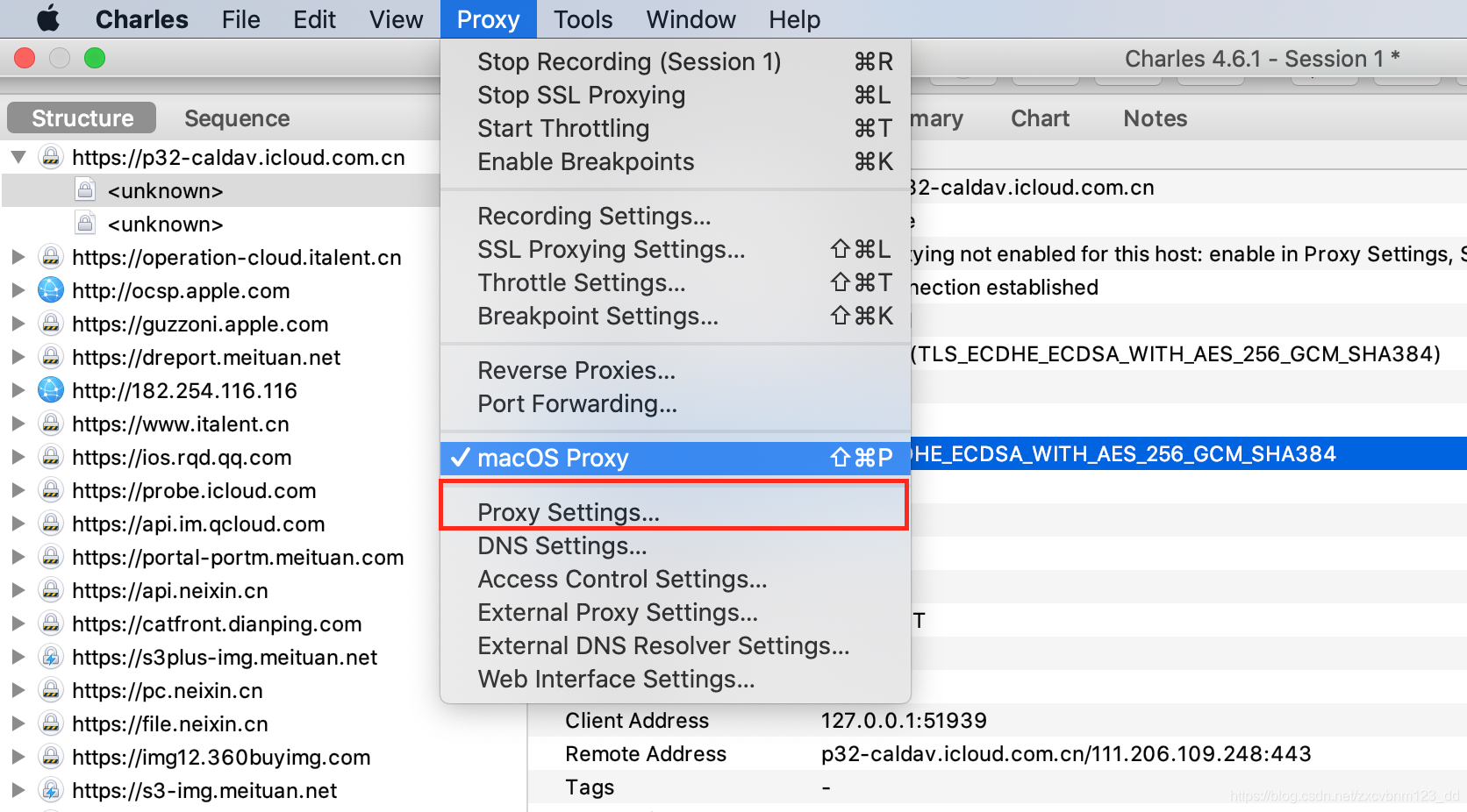This screenshot has height=812, width=1467.
Task: Switch to the Structure tab
Action: (82, 118)
